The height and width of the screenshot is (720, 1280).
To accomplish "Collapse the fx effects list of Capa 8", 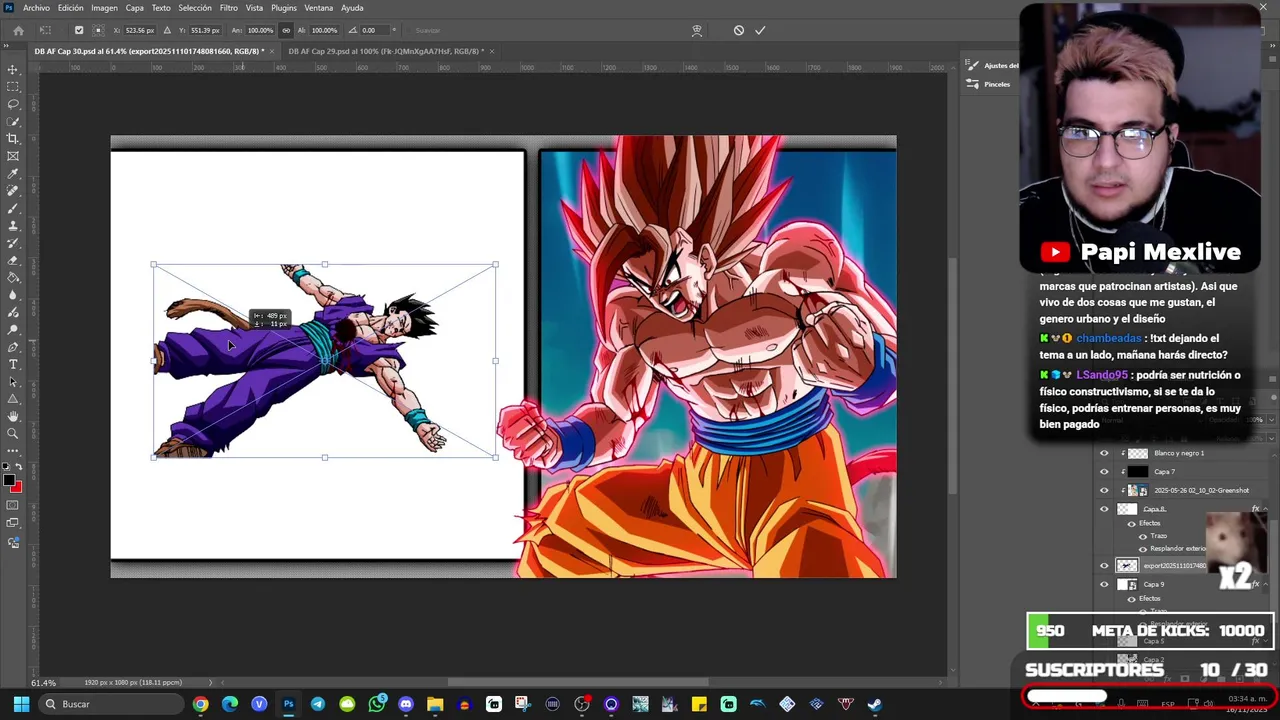I will pos(1266,509).
